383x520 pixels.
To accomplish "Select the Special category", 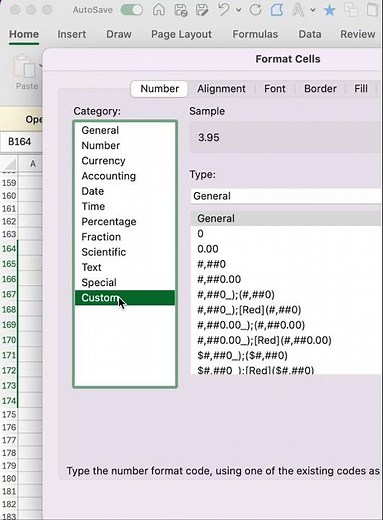I will (125, 282).
